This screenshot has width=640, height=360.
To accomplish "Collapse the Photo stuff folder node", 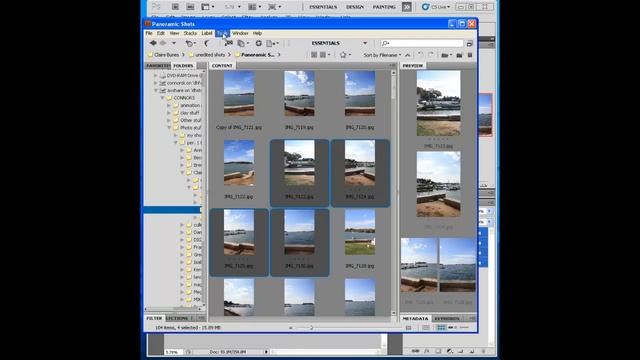I will [169, 128].
